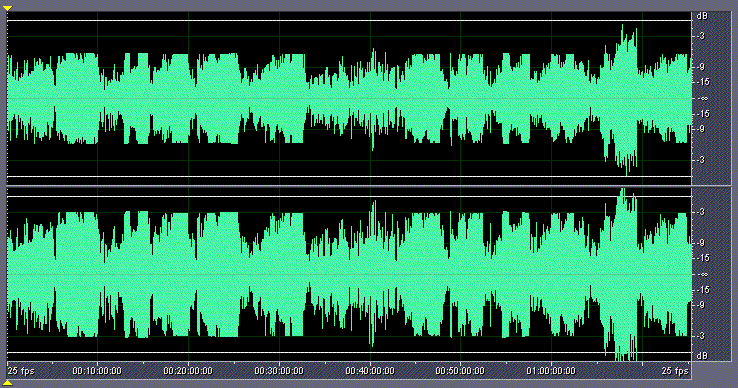Click the upper channel's -∞ center mark on the ruler
Image resolution: width=738 pixels, height=388 pixels.
(703, 98)
